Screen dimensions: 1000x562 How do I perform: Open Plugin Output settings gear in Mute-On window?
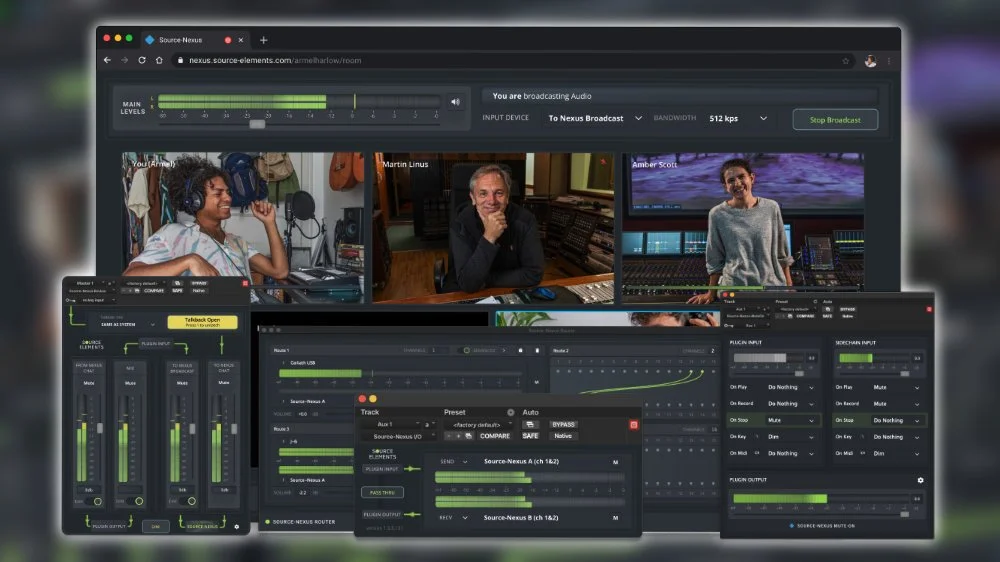coord(920,480)
